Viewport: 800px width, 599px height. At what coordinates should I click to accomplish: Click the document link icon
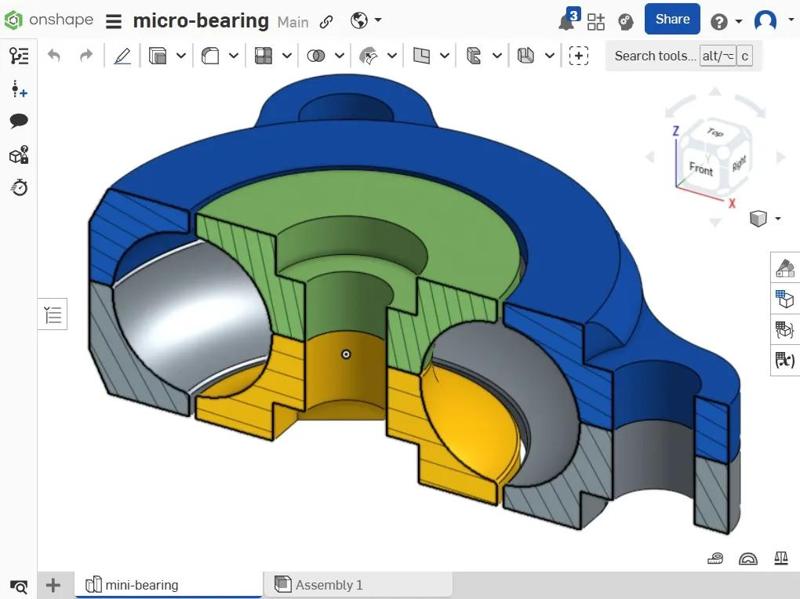coord(326,21)
